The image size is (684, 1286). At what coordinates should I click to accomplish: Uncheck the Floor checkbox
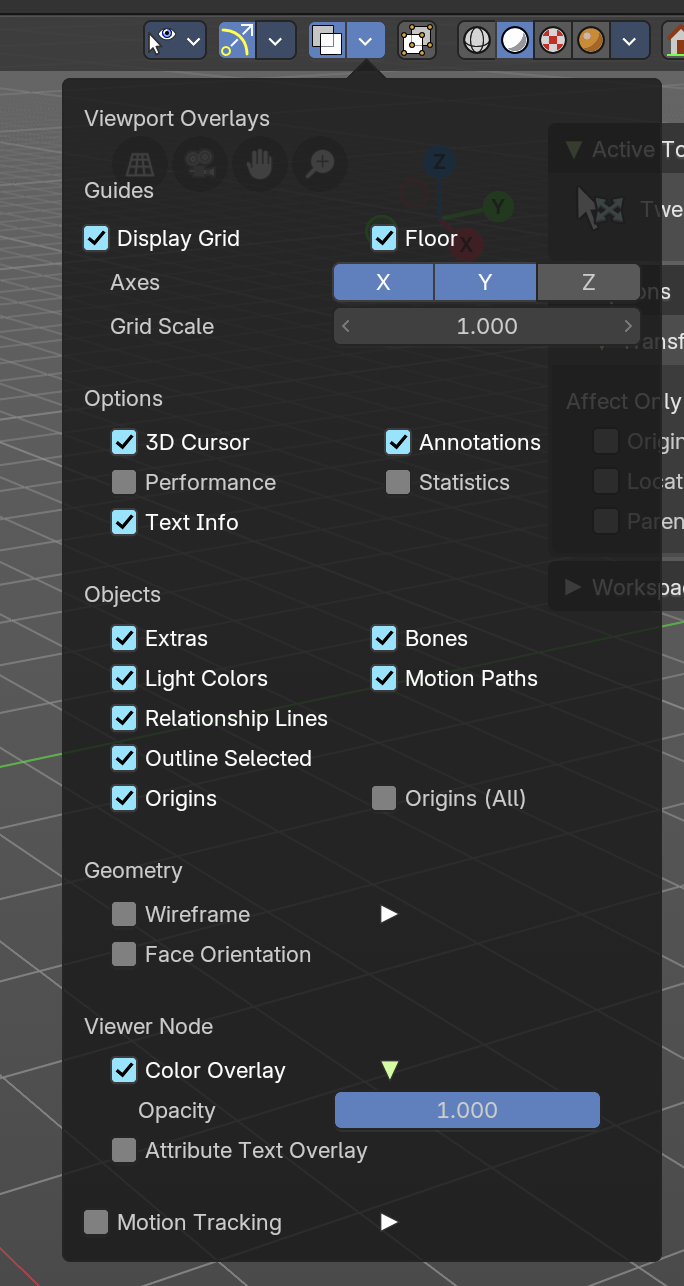pyautogui.click(x=384, y=238)
